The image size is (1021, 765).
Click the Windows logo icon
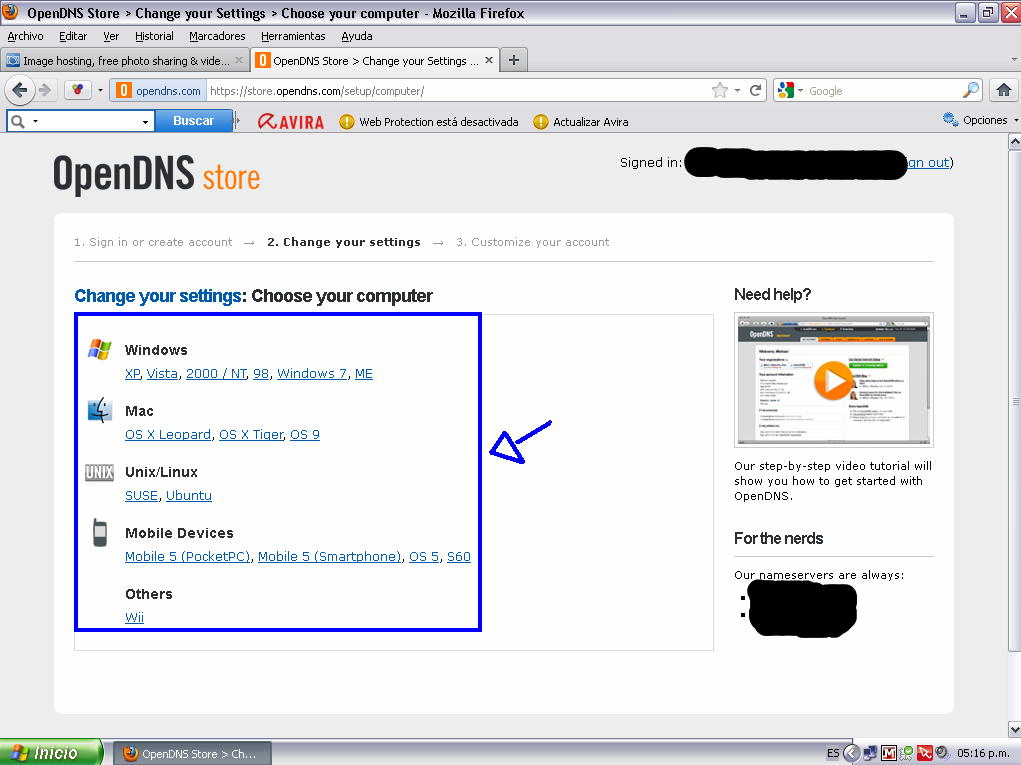pos(100,350)
